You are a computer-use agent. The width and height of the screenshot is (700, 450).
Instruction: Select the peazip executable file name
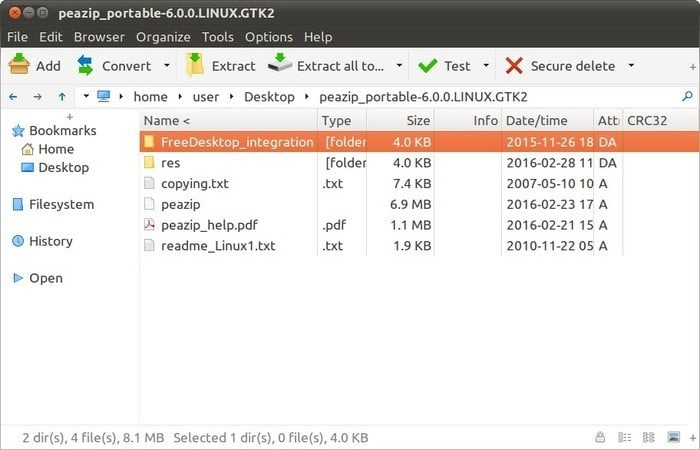(181, 204)
